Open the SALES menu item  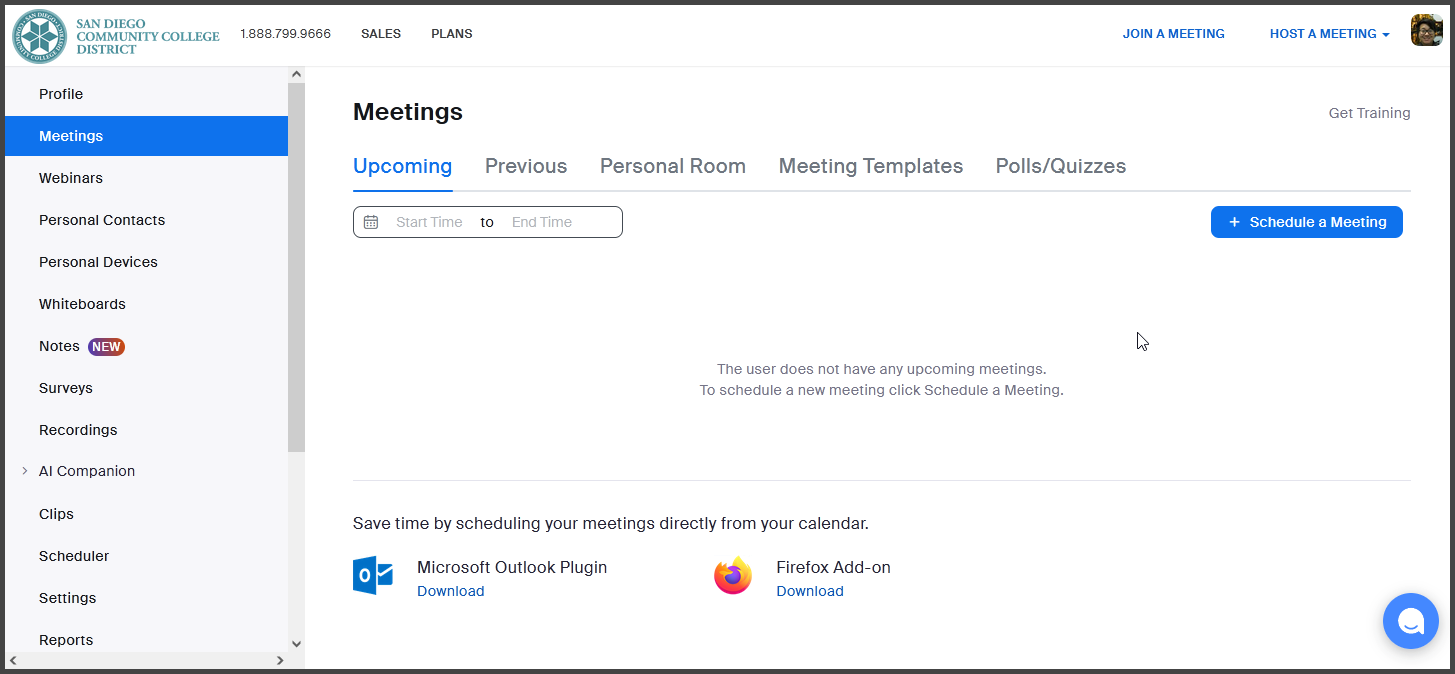click(380, 33)
